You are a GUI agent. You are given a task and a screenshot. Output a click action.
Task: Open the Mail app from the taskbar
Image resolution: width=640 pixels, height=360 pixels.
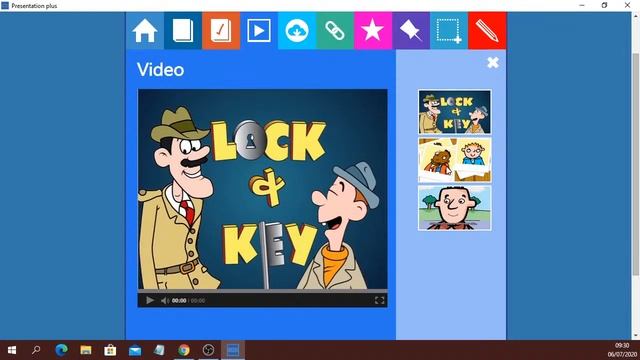point(135,350)
